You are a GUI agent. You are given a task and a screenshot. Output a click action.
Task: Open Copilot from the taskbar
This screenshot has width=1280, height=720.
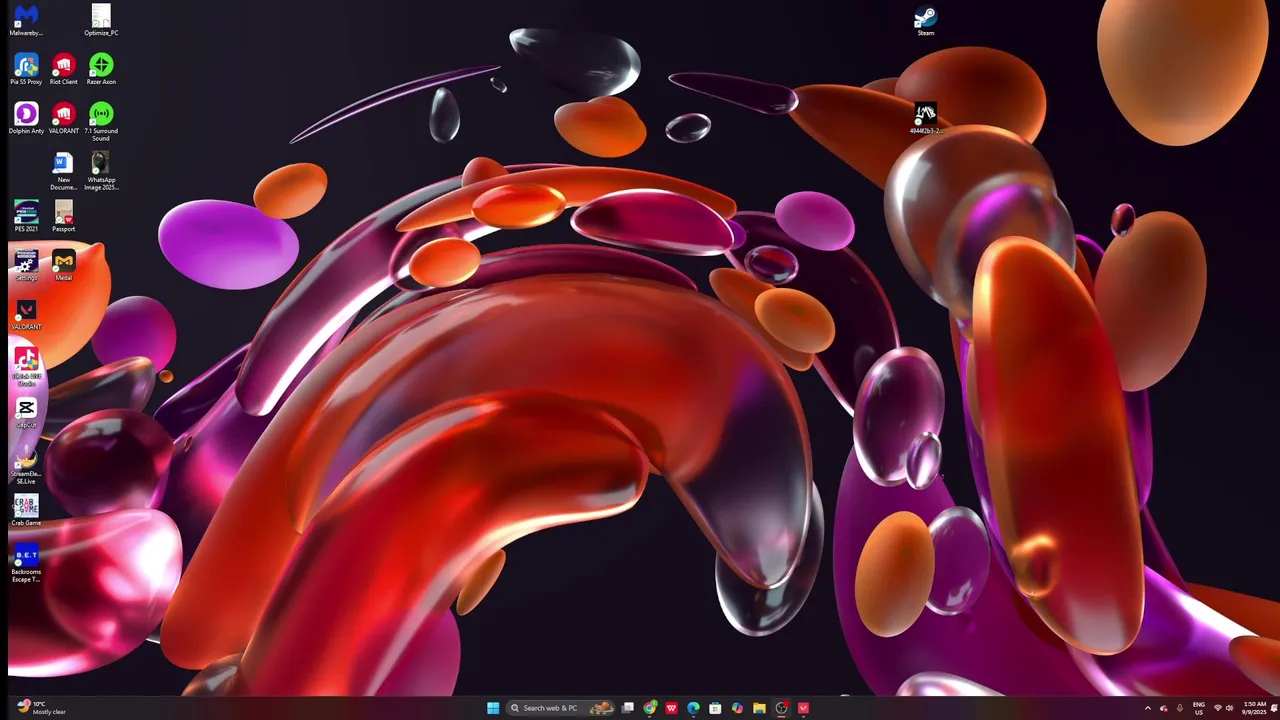(737, 708)
